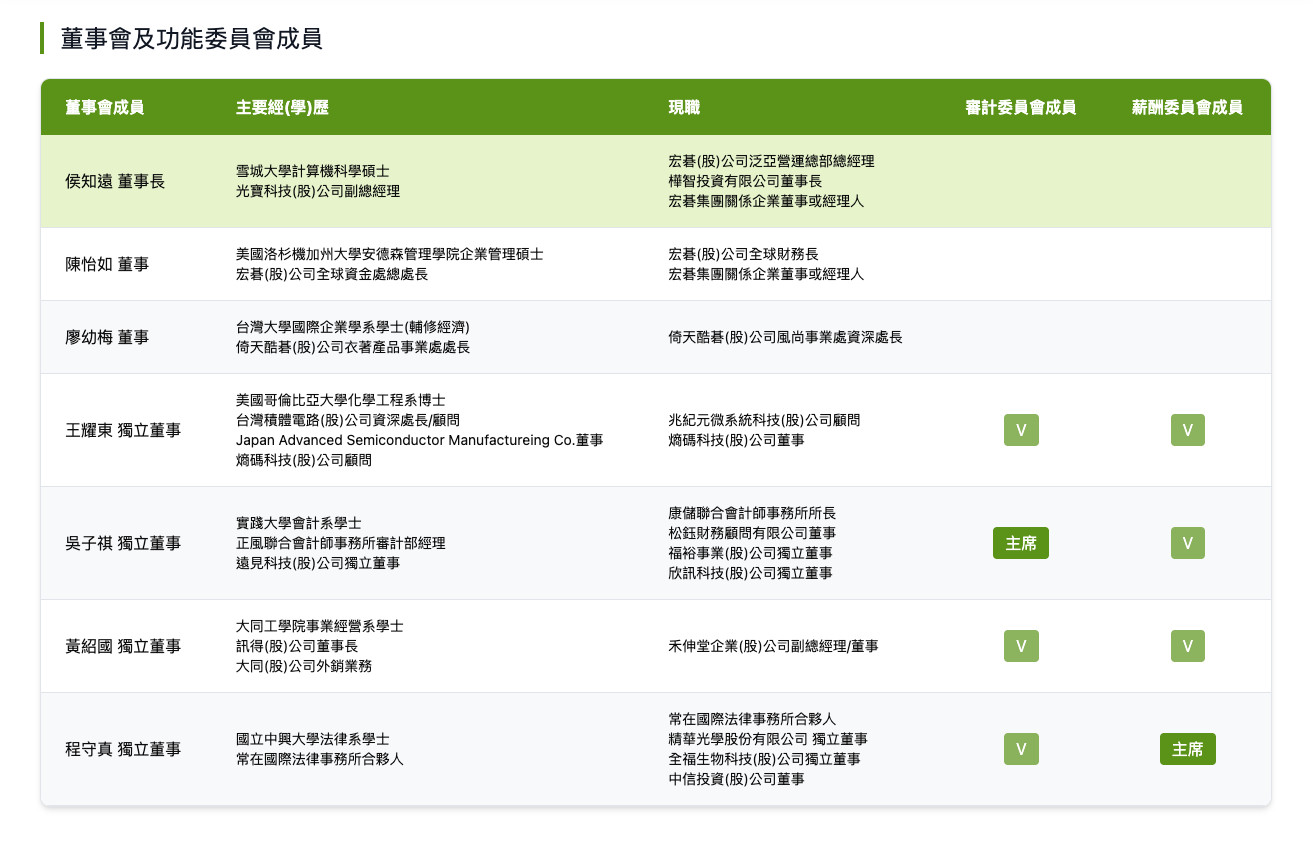The image size is (1313, 843).
Task: Click the text 台灣大學國際企業學系學士(輔修經濟)
Action: (353, 327)
